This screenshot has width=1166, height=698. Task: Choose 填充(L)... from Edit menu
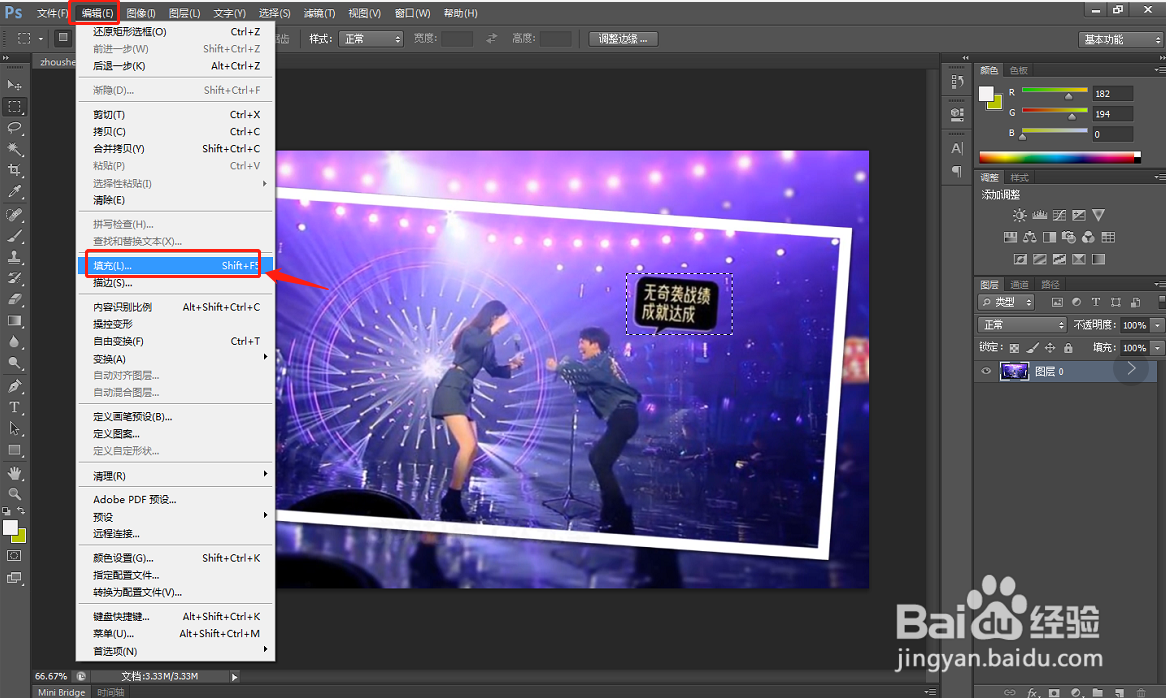[175, 265]
